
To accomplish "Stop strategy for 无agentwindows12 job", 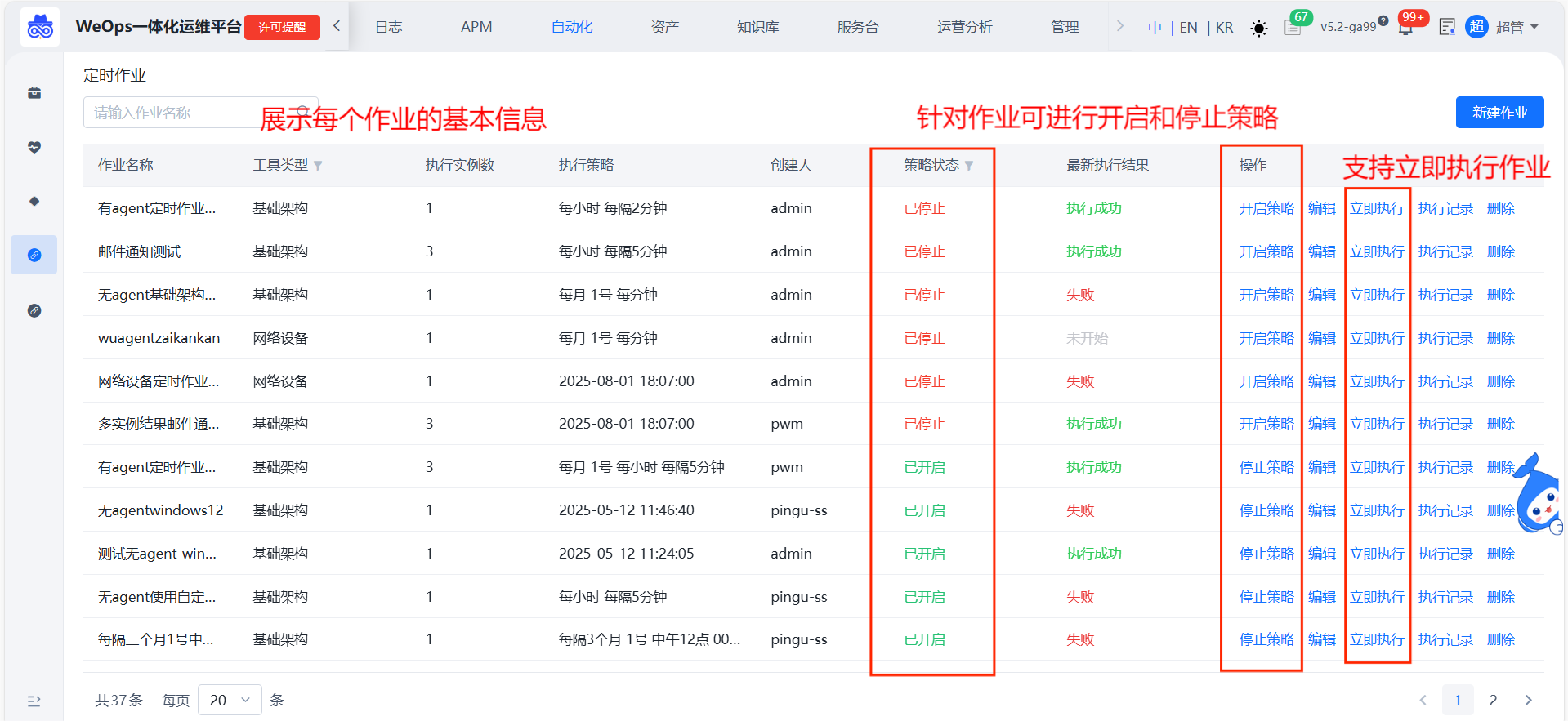I will 1266,510.
